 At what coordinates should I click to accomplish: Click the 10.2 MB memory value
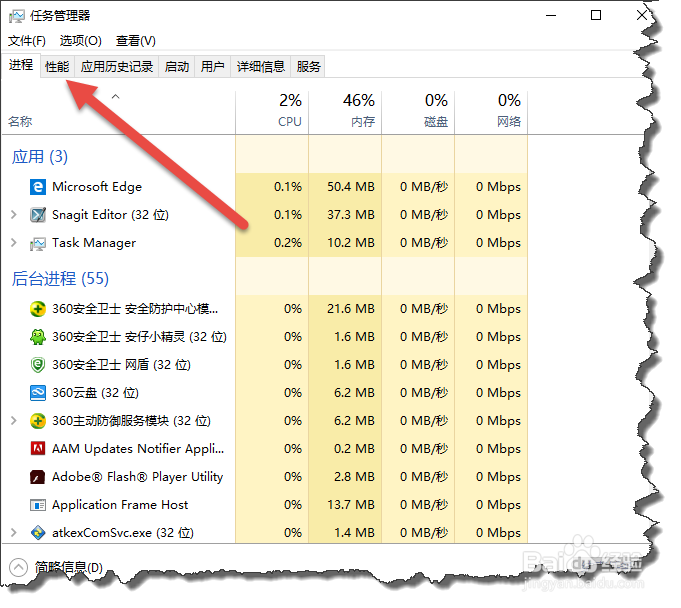351,243
